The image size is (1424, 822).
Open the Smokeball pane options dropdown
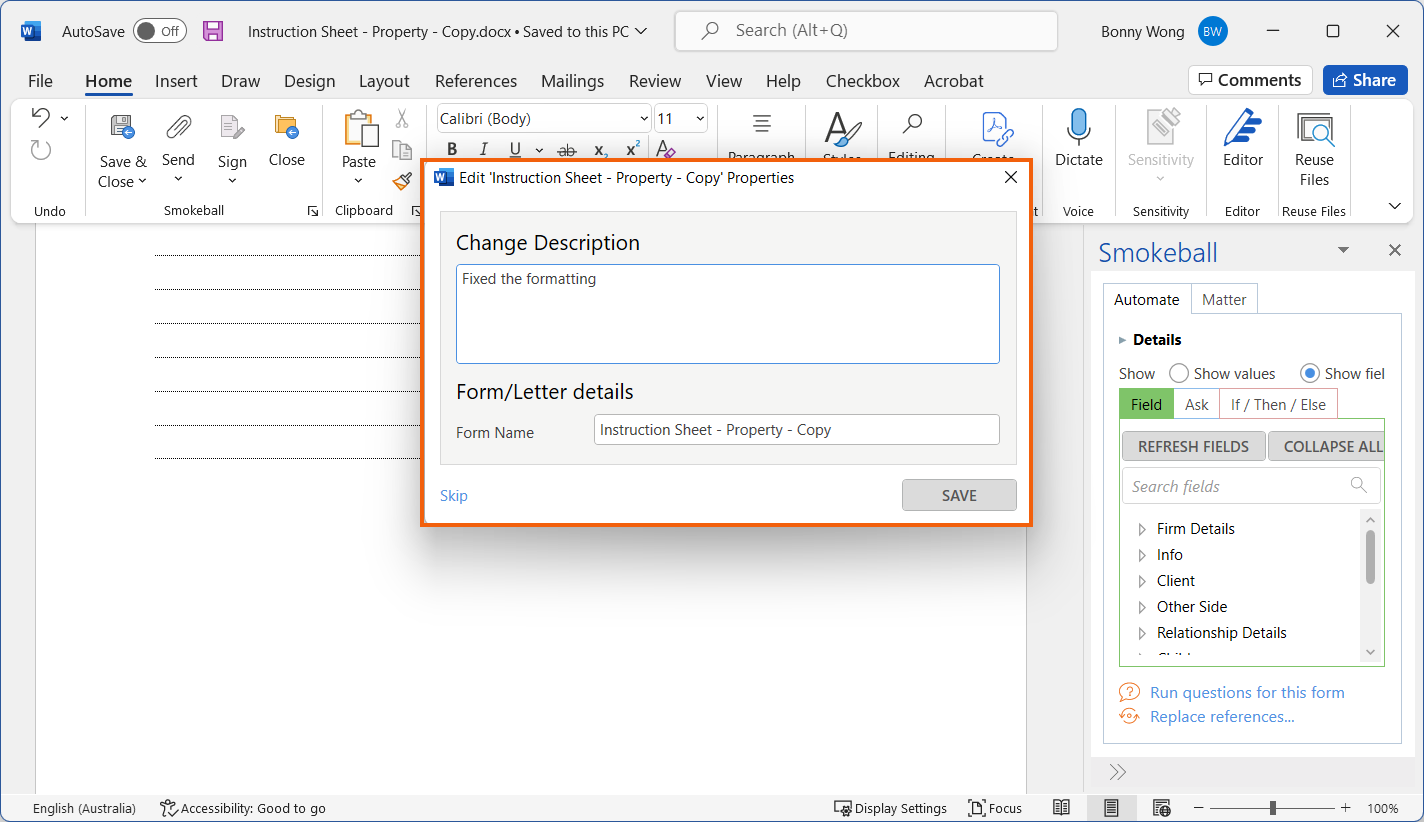click(x=1343, y=250)
